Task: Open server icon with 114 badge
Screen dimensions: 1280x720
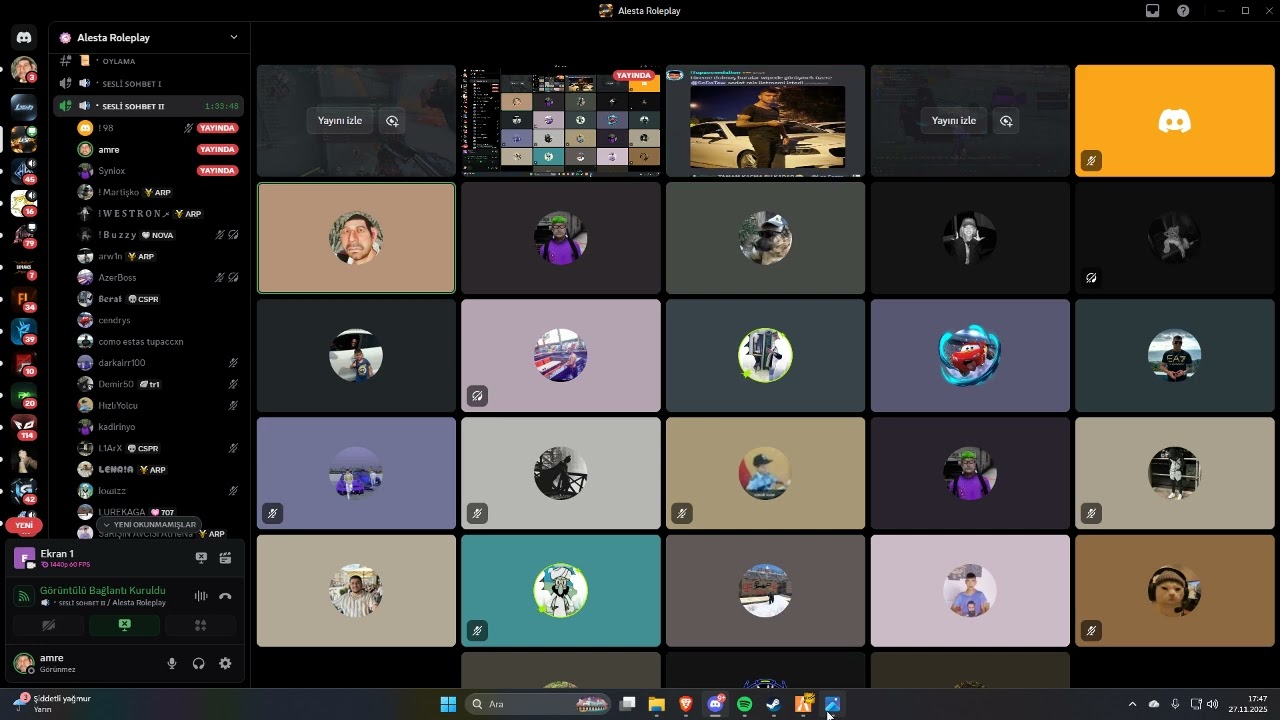Action: (24, 428)
